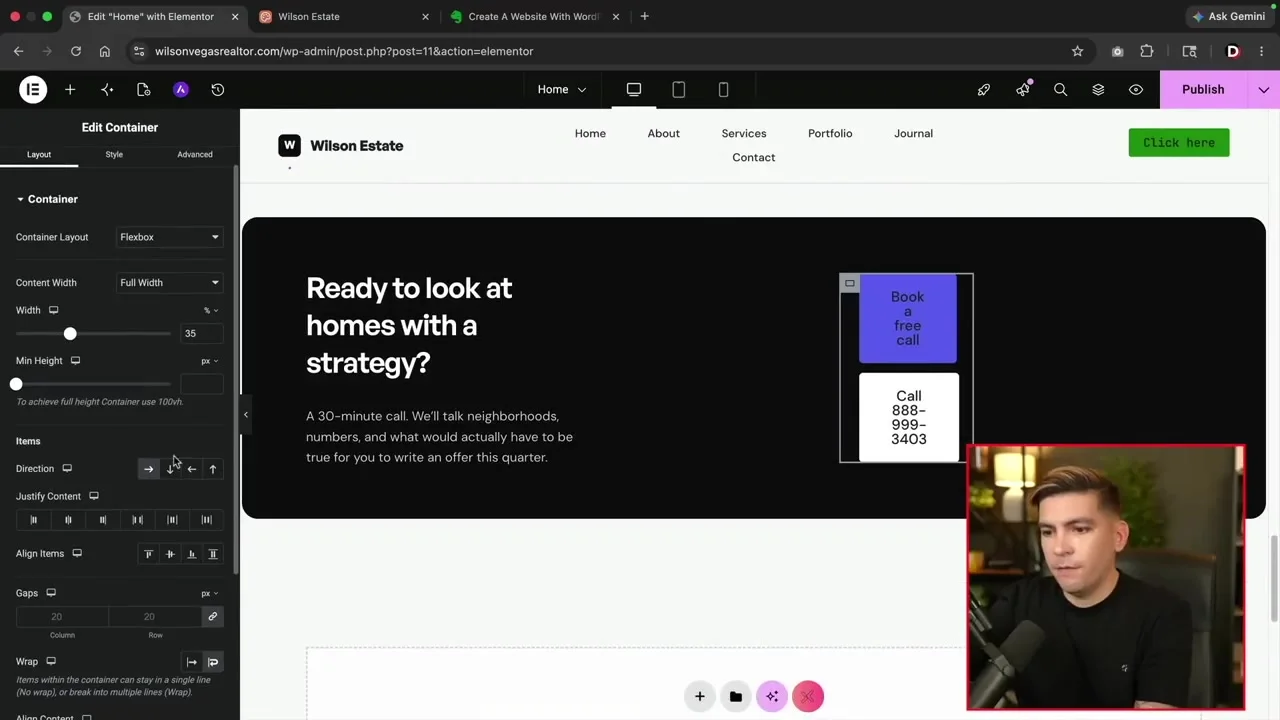Set Wrap option to No wrap
Screen dimensions: 1280x720
click(x=191, y=662)
